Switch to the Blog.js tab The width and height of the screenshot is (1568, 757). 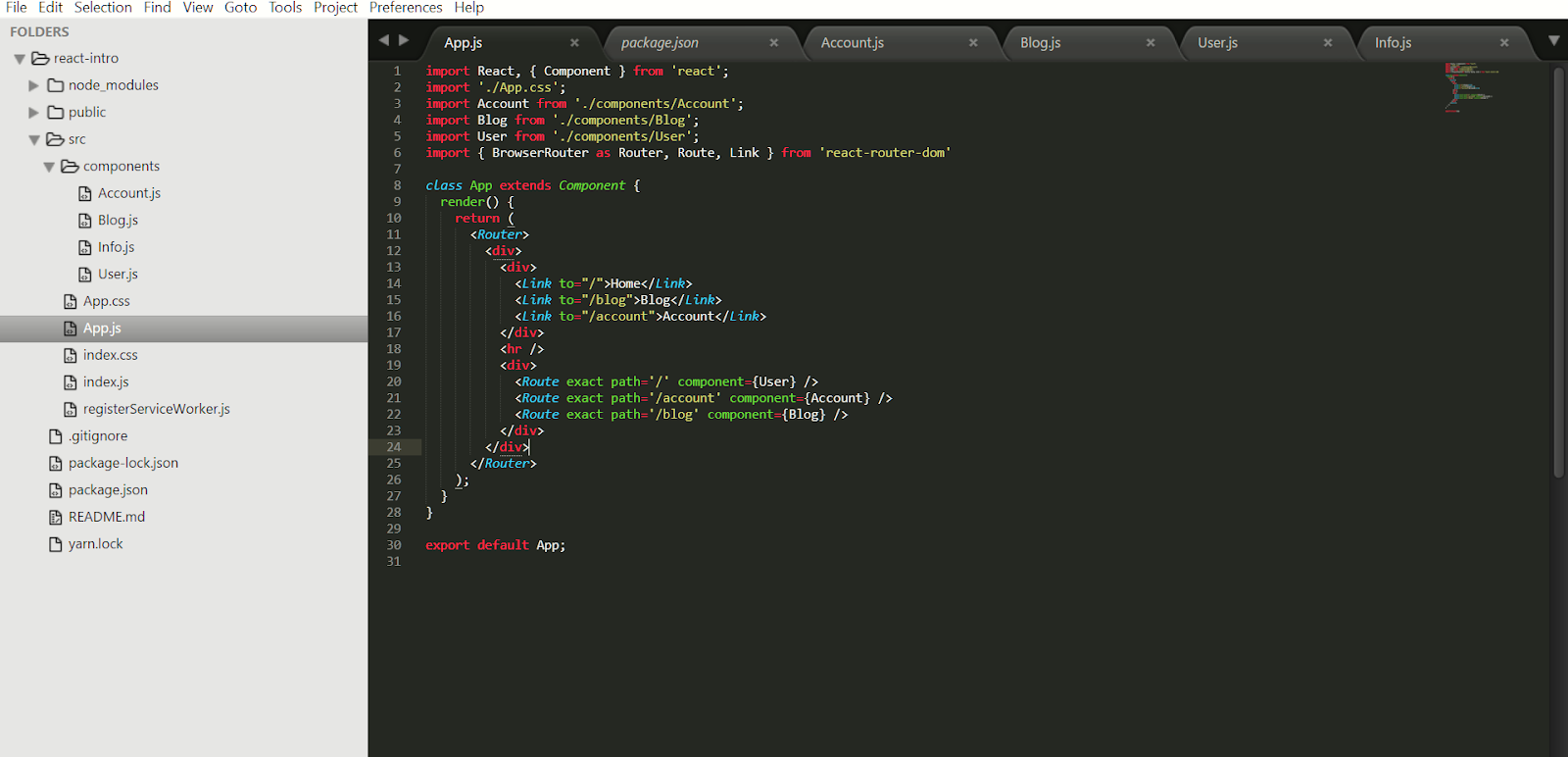[1040, 42]
